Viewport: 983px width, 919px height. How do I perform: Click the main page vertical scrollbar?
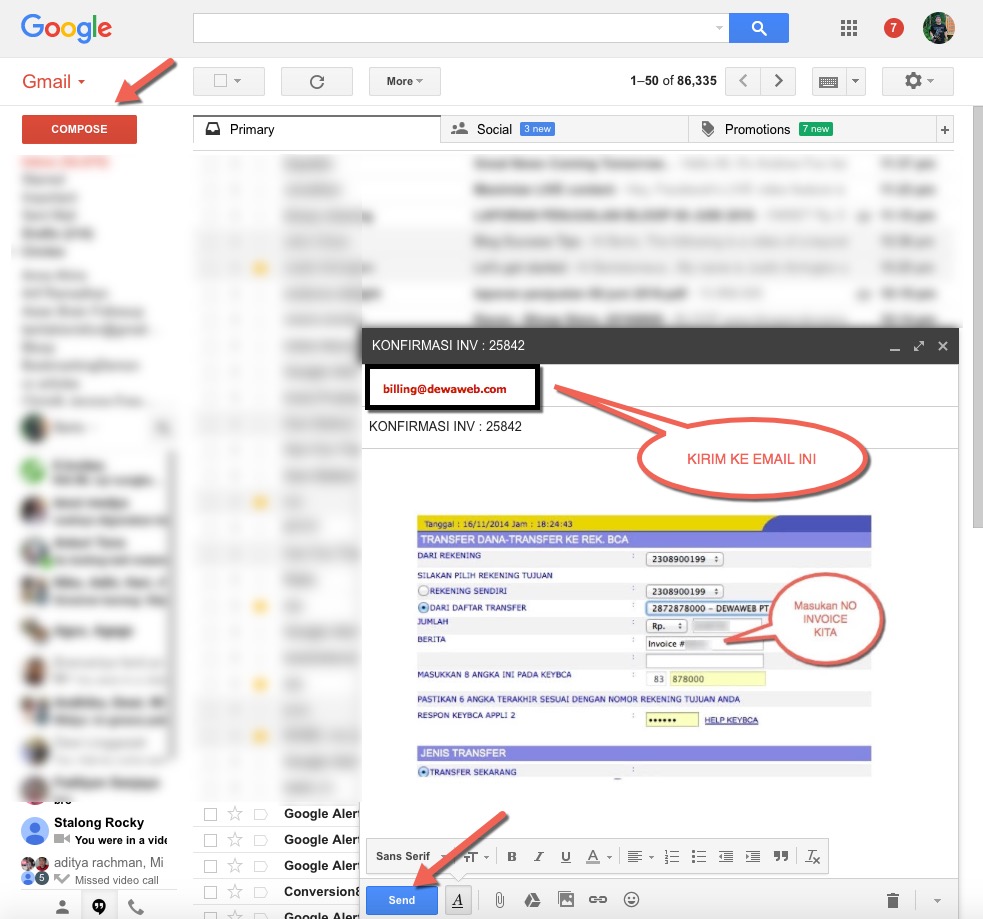[x=977, y=317]
